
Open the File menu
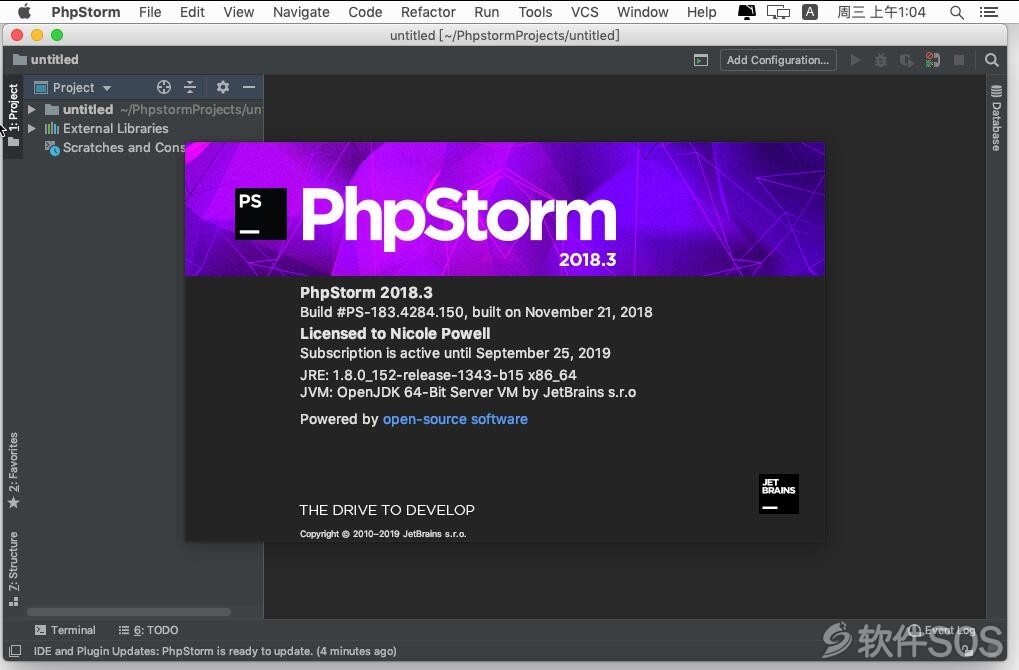click(150, 12)
